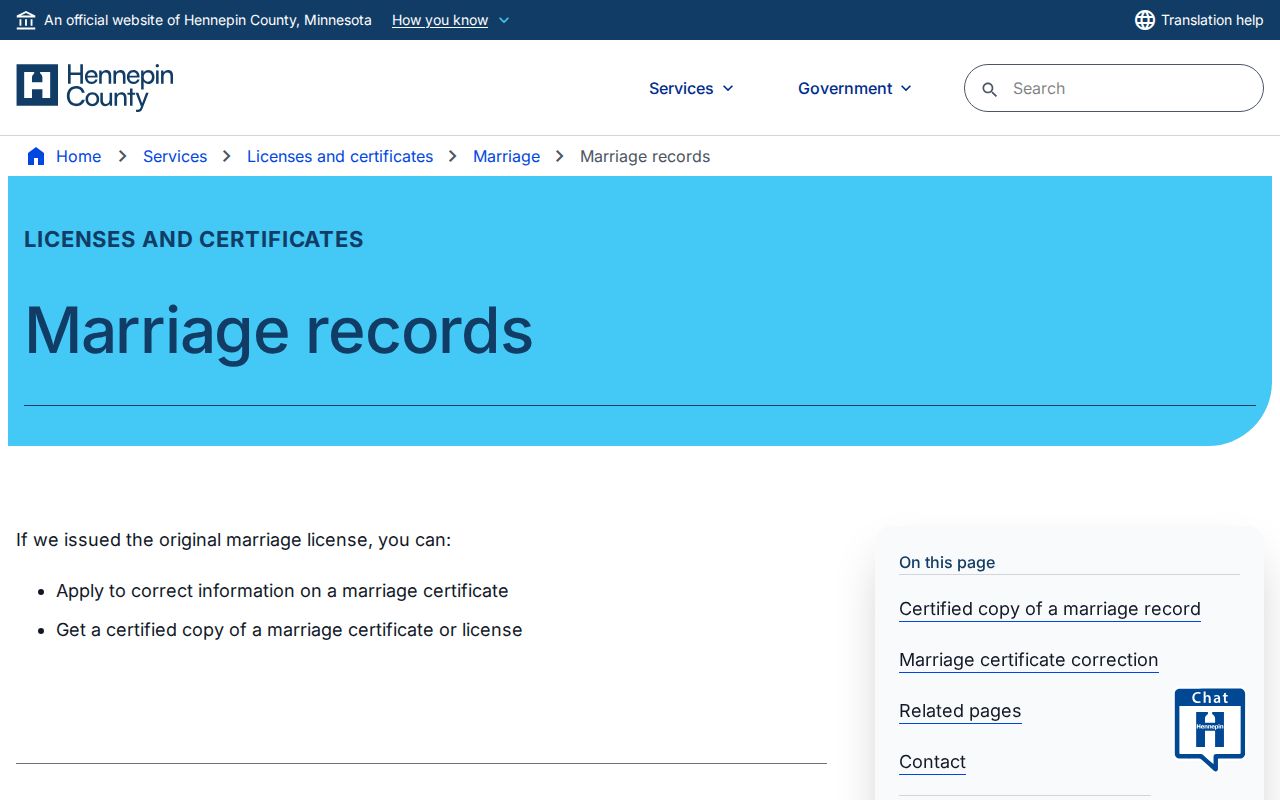Expand the How you know dropdown
The image size is (1280, 800).
click(x=451, y=20)
